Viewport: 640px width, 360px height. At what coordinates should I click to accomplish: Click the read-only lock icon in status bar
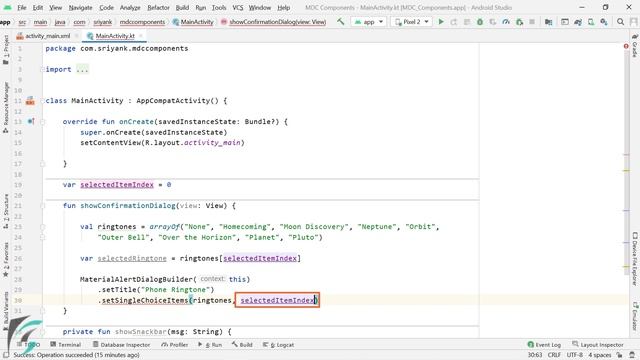pyautogui.click(x=620, y=355)
